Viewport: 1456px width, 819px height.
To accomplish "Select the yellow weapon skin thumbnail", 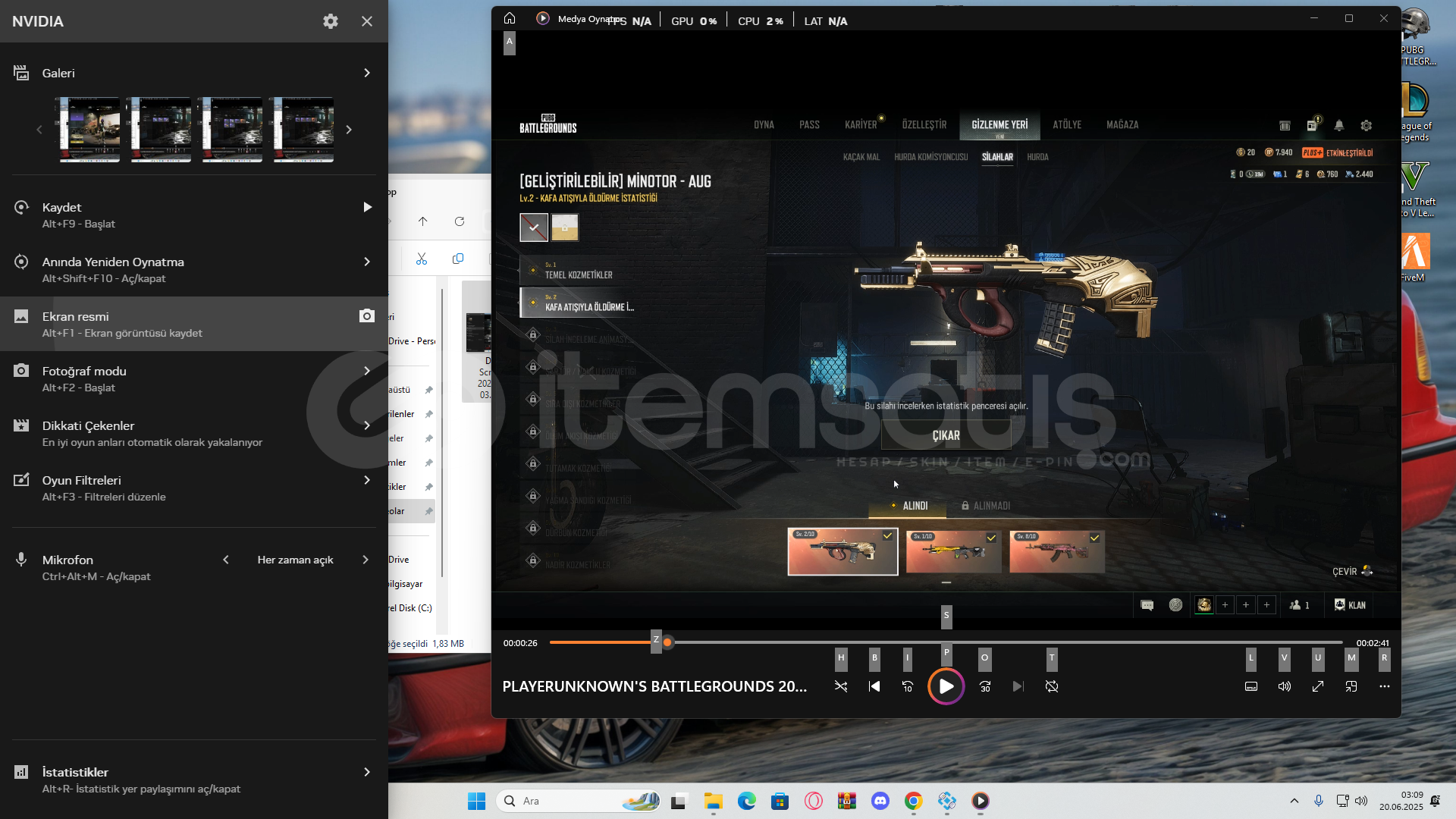I will (x=953, y=551).
